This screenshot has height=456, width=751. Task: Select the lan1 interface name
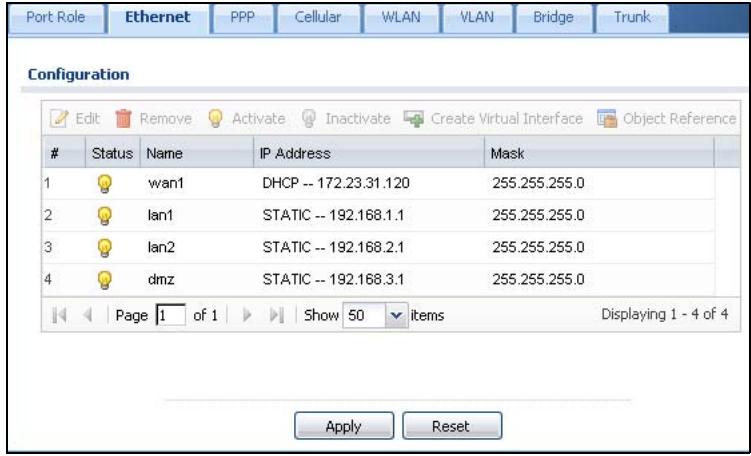click(x=160, y=215)
